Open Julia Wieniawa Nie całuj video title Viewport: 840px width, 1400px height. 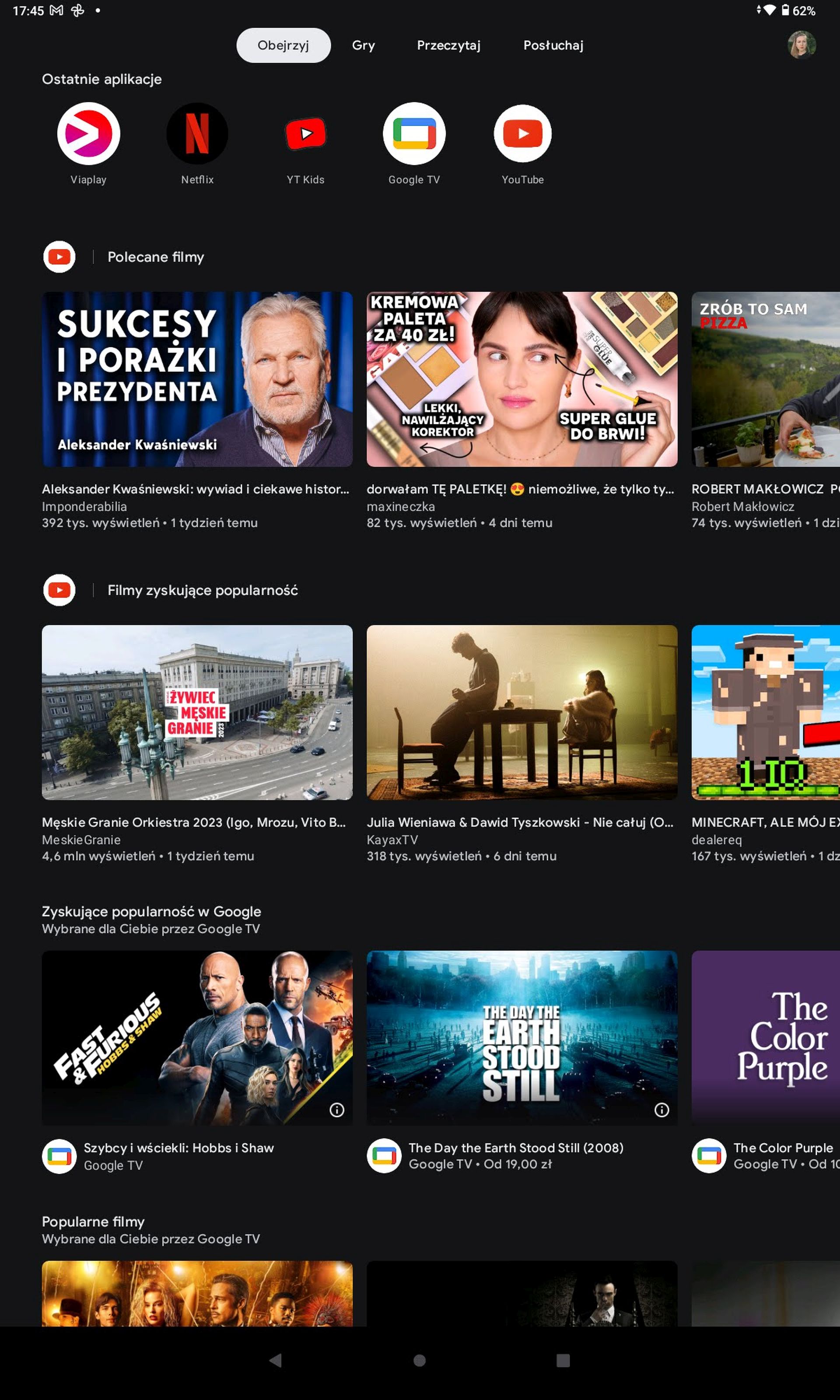[x=520, y=822]
